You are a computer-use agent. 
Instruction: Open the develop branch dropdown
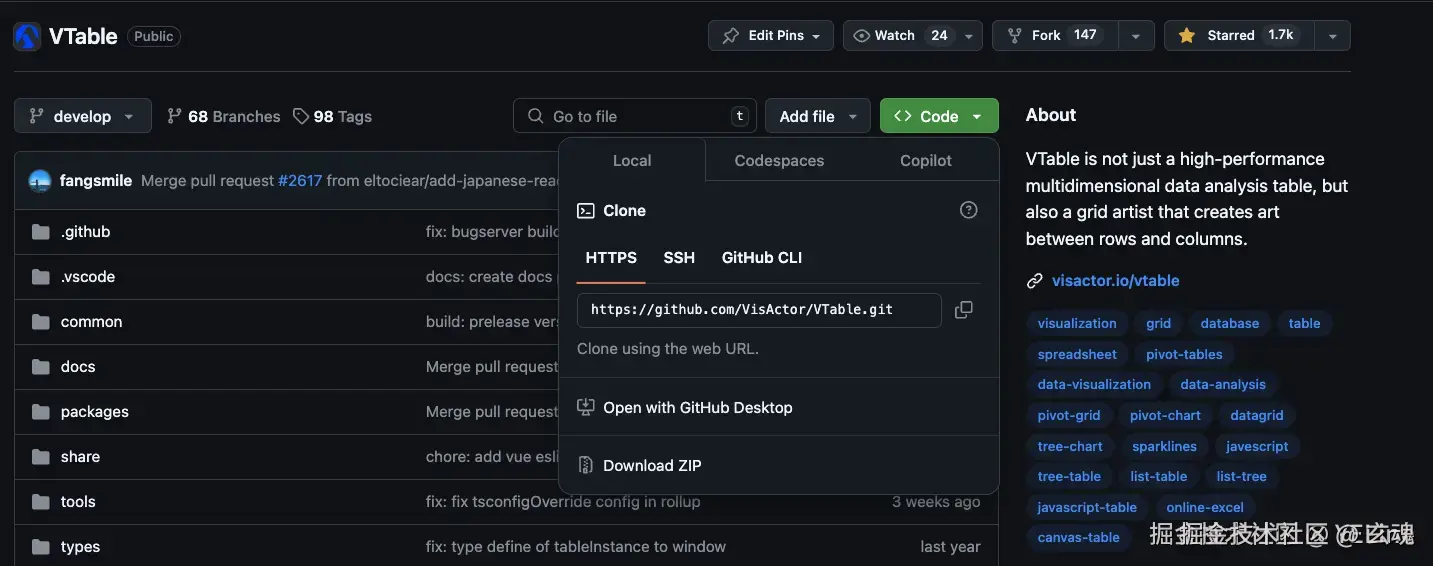coord(83,116)
